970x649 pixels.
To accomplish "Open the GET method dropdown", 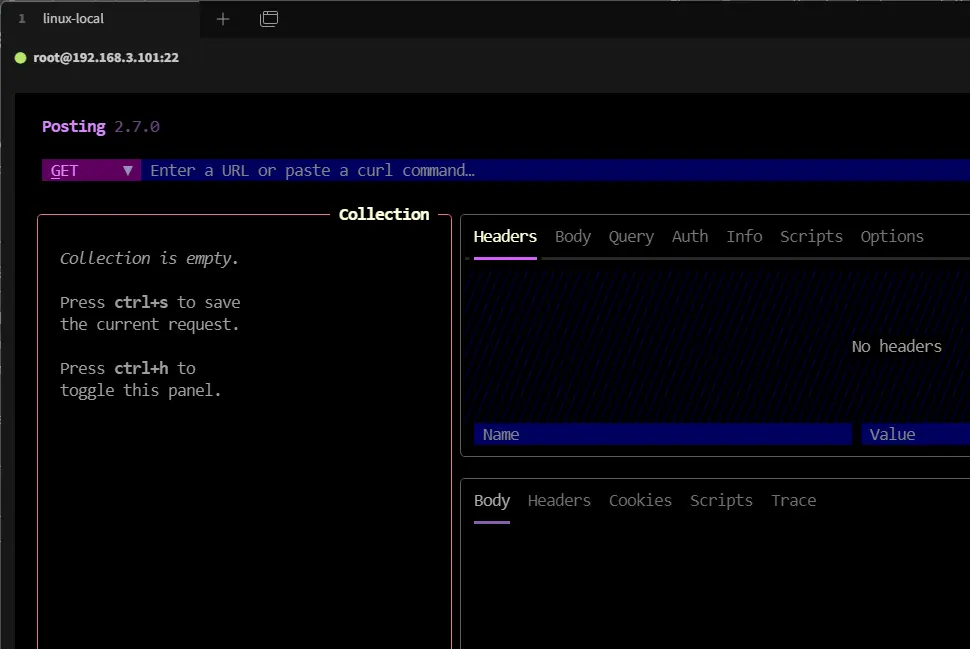I will [91, 171].
